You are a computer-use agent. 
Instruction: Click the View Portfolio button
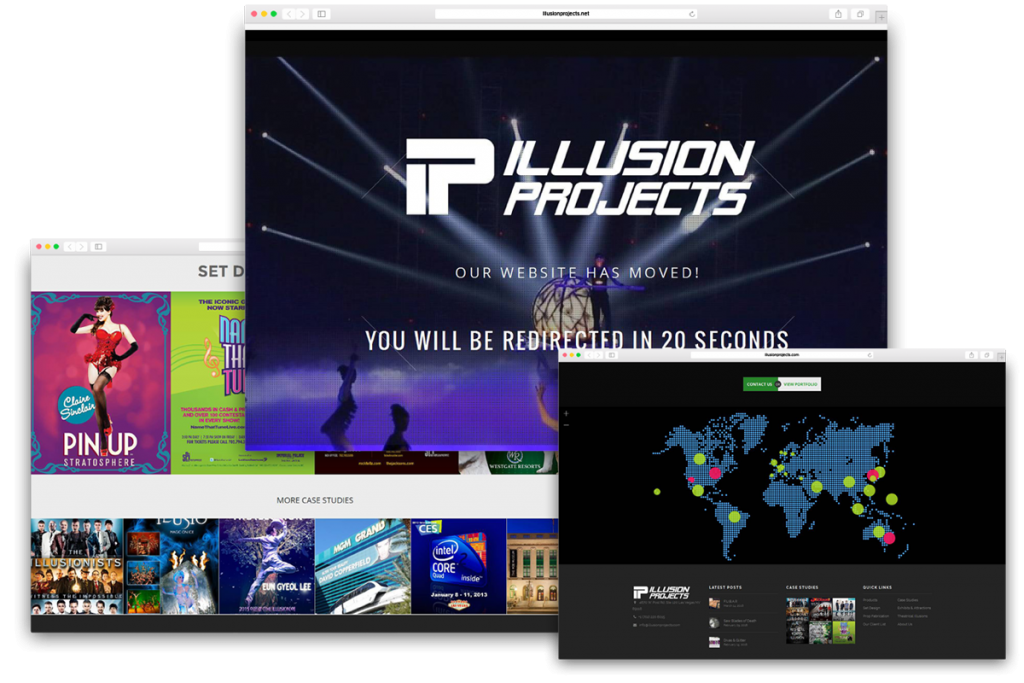click(801, 384)
